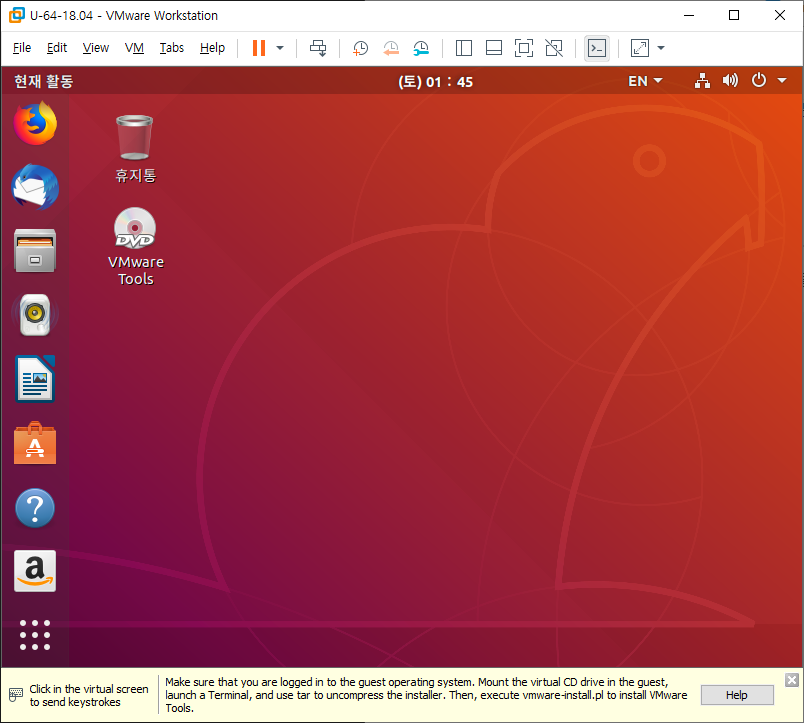Send Ctrl+Alt+Del to the guest
The width and height of the screenshot is (804, 723).
pyautogui.click(x=318, y=48)
